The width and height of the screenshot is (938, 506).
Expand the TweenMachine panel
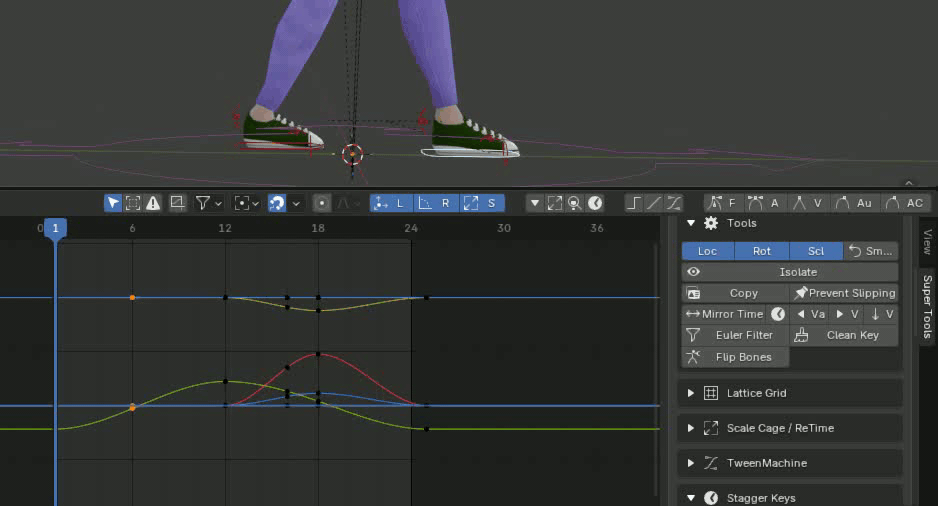click(691, 463)
